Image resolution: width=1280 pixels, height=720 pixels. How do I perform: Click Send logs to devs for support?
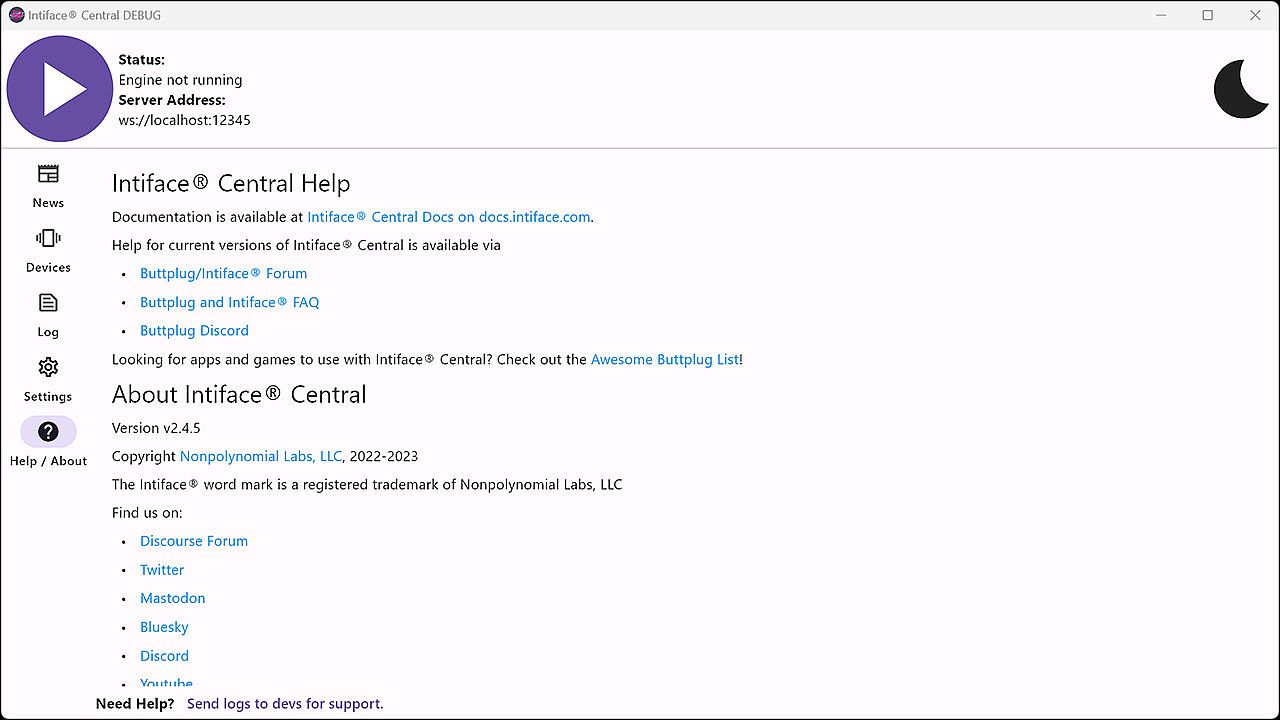coord(285,704)
